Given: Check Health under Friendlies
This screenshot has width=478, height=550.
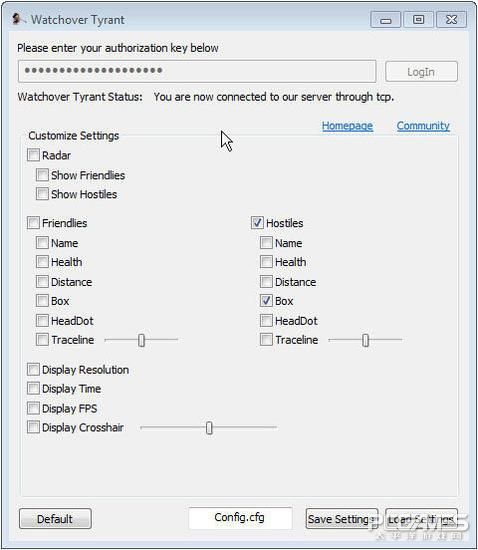Looking at the screenshot, I should coord(42,262).
